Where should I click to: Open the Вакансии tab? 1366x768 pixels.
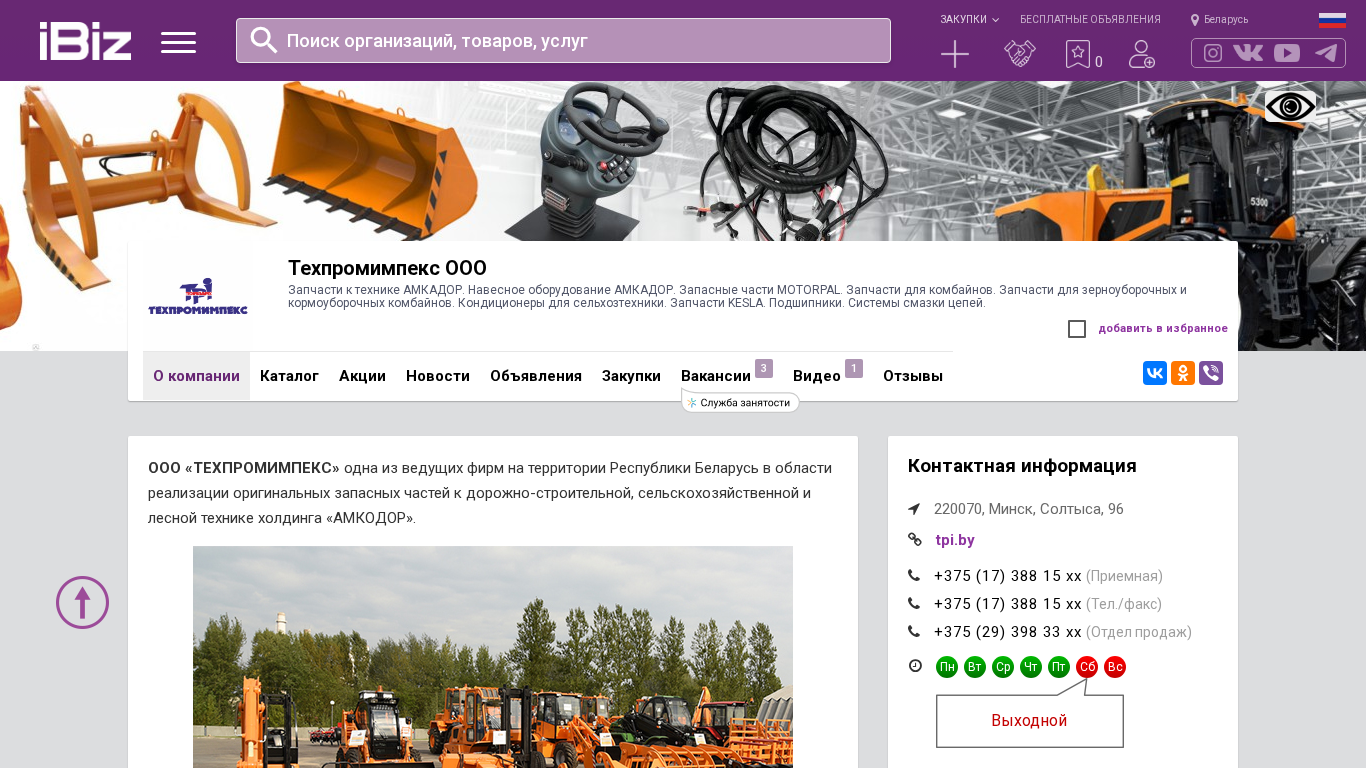716,376
